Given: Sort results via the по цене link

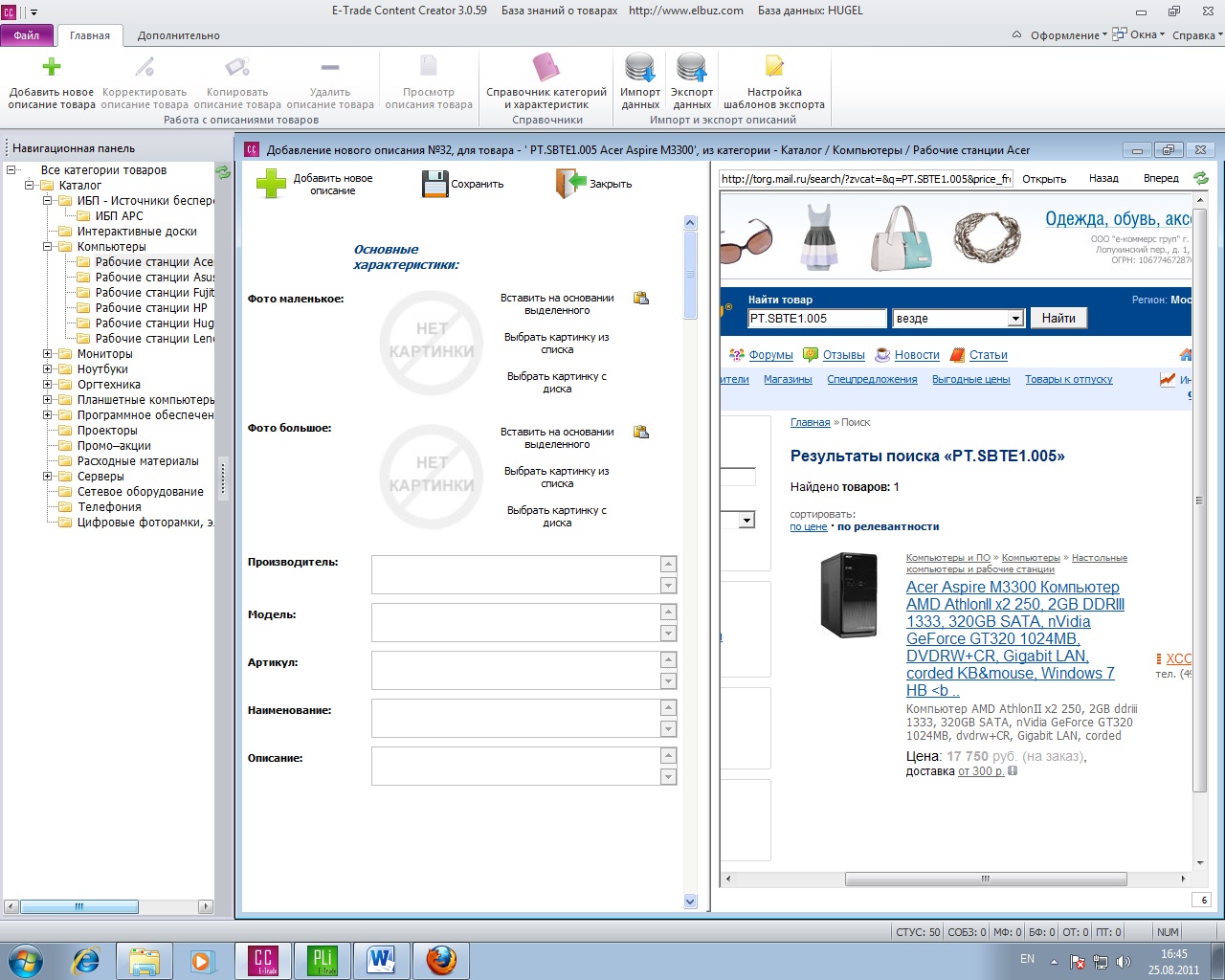Looking at the screenshot, I should click(809, 527).
